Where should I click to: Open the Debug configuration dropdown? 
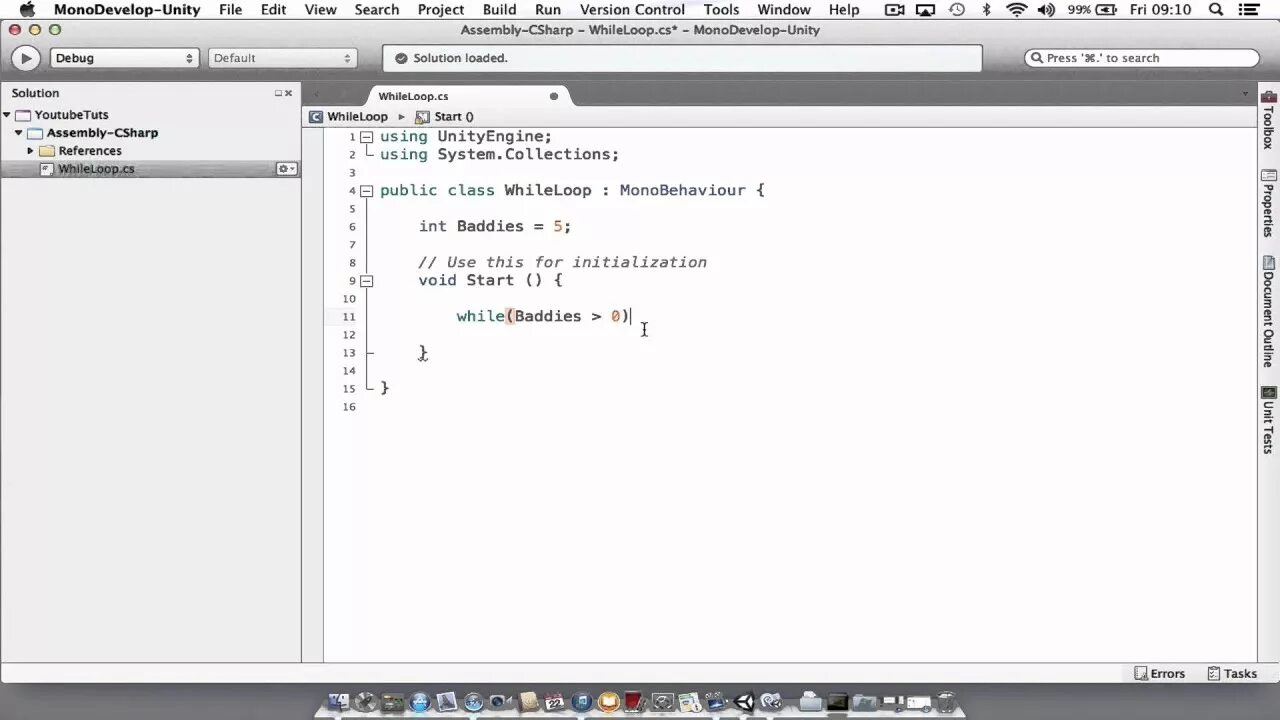124,58
